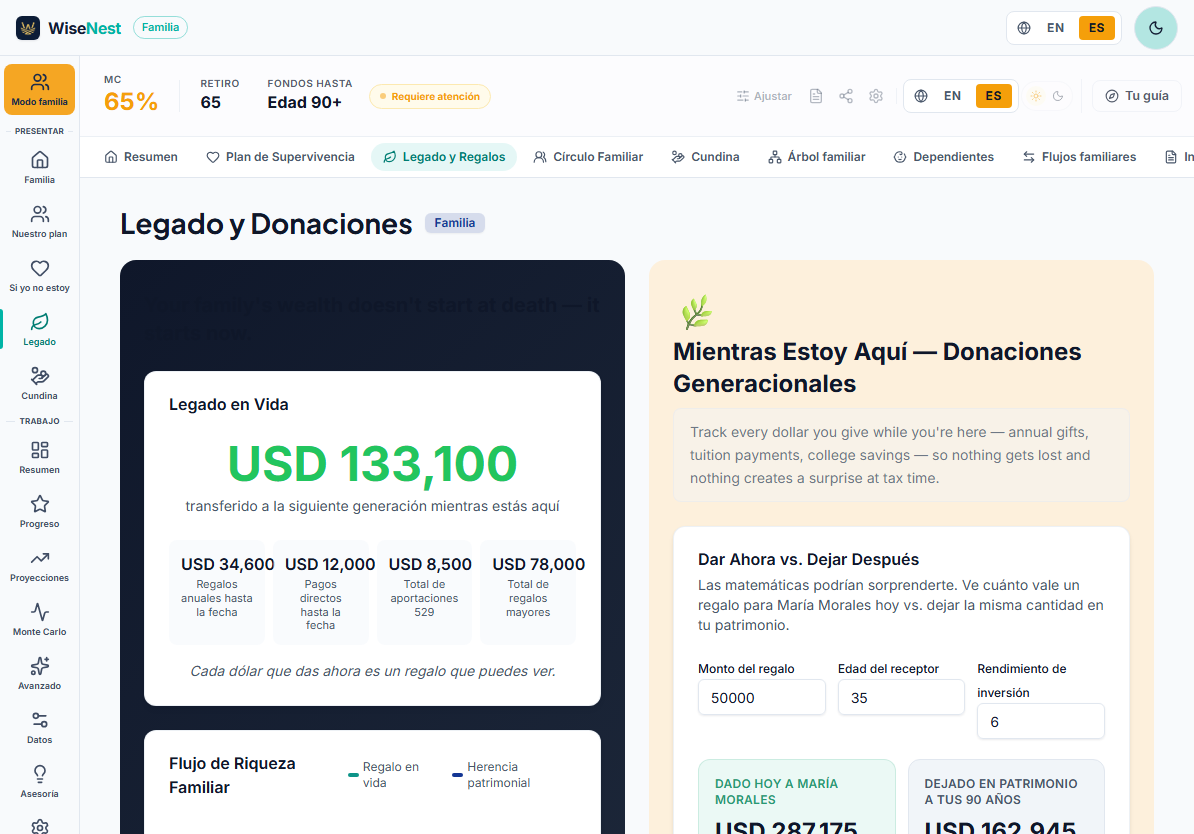The height and width of the screenshot is (834, 1194).
Task: Switch to Dependientes tab
Action: coord(943,157)
